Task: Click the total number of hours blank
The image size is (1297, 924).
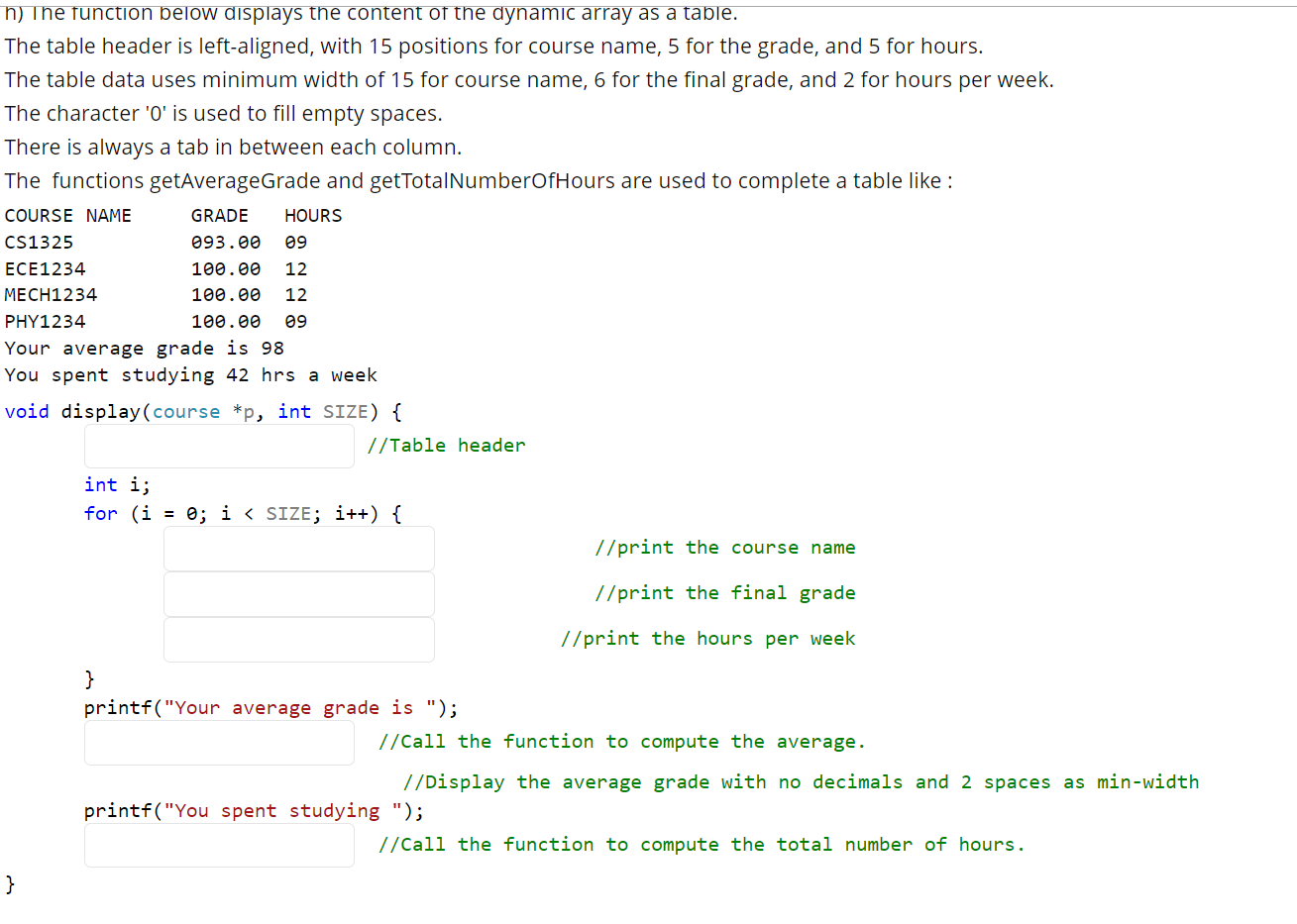Action: click(x=218, y=845)
